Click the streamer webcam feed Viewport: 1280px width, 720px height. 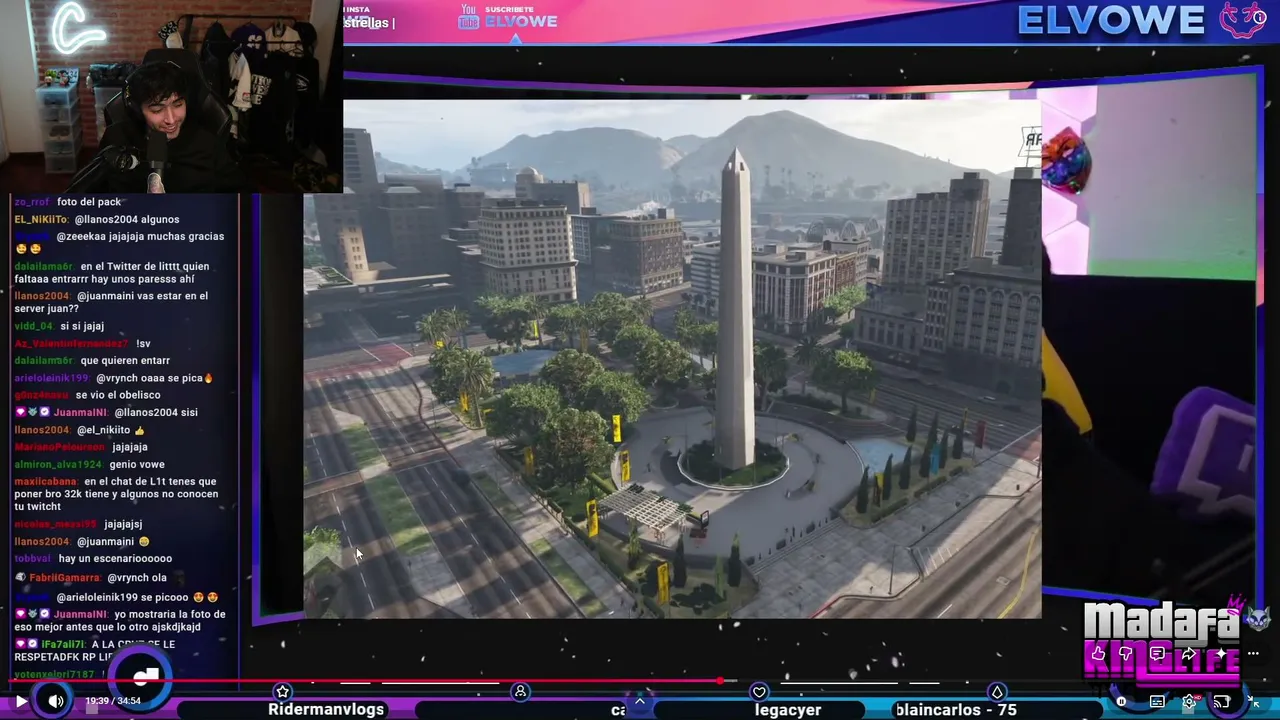pyautogui.click(x=171, y=96)
